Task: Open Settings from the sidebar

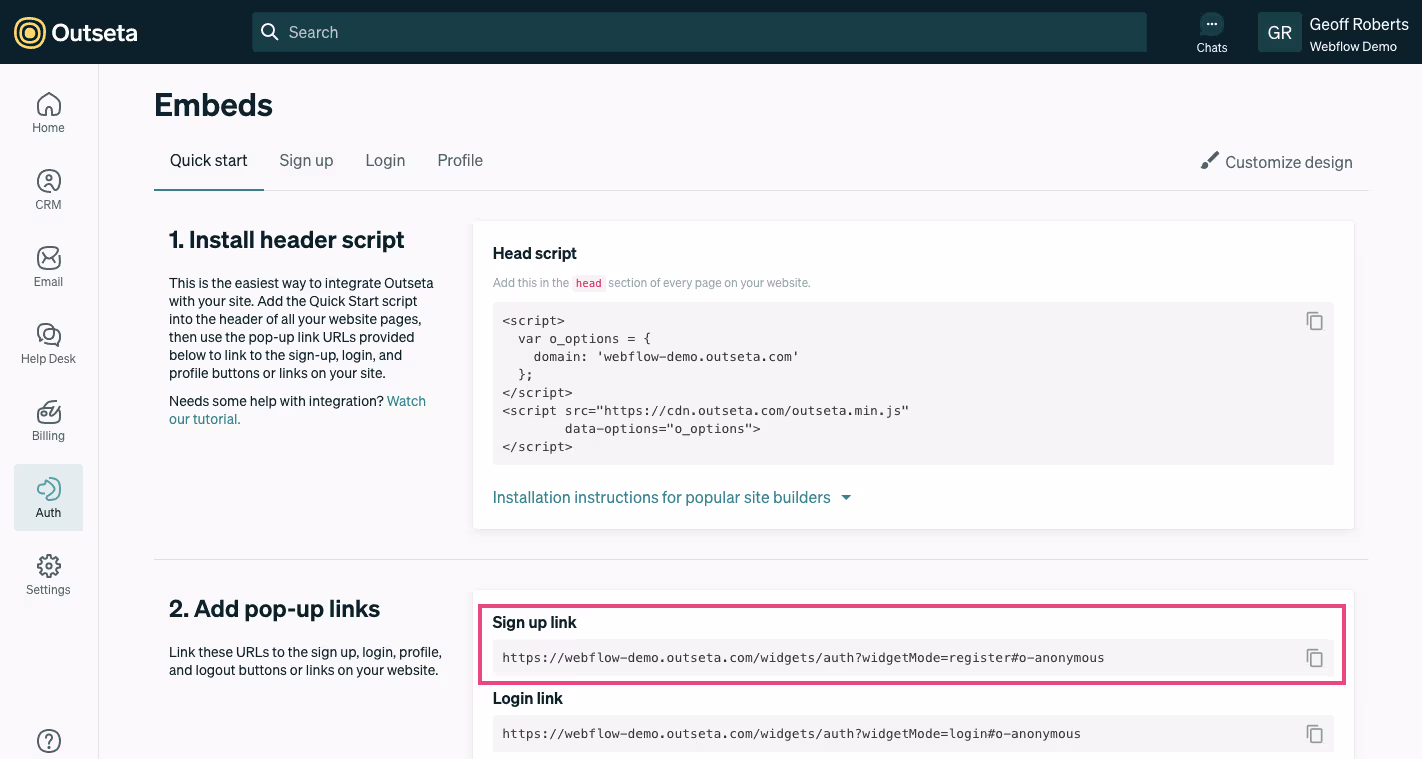Action: (x=48, y=574)
